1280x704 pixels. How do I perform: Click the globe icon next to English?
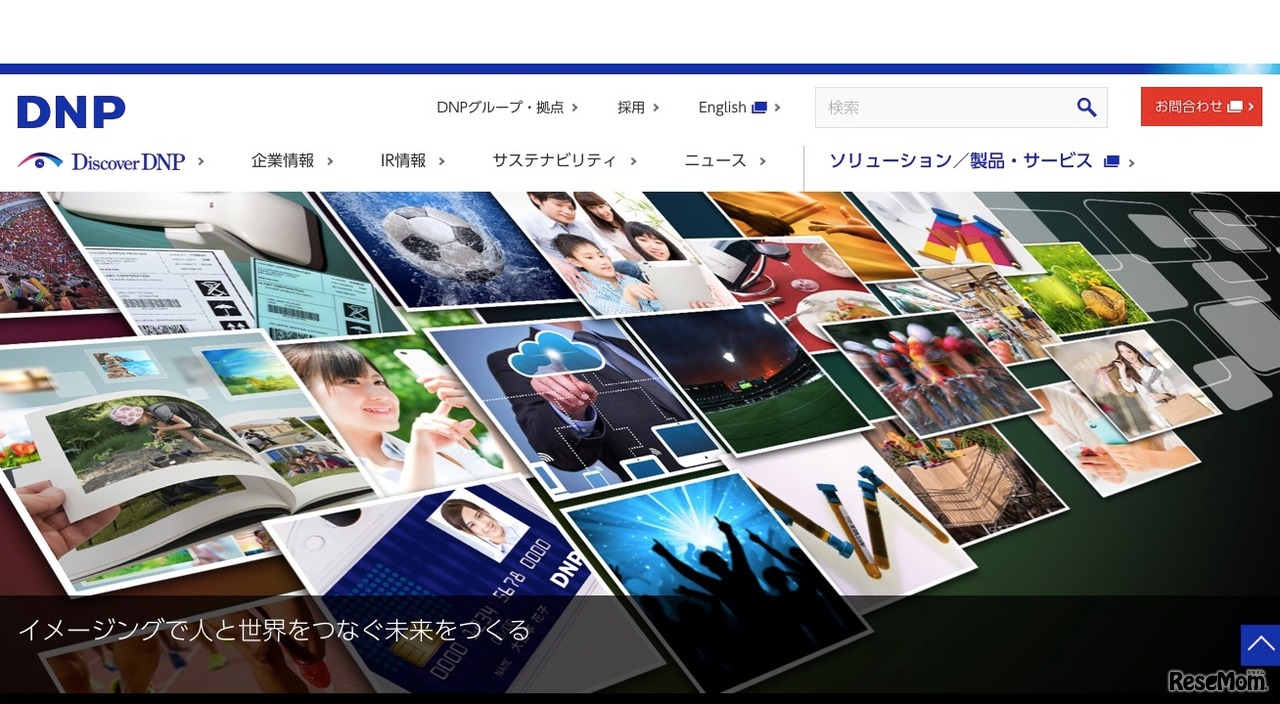click(x=758, y=107)
